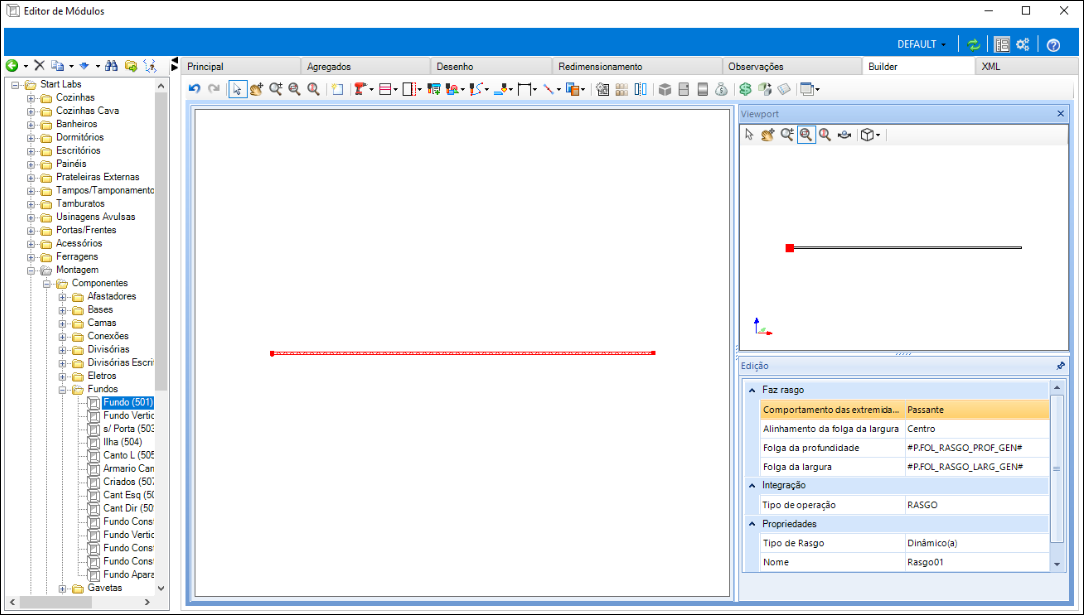This screenshot has height=615, width=1084.
Task: Expand the Gavetas folder
Action: pyautogui.click(x=62, y=589)
